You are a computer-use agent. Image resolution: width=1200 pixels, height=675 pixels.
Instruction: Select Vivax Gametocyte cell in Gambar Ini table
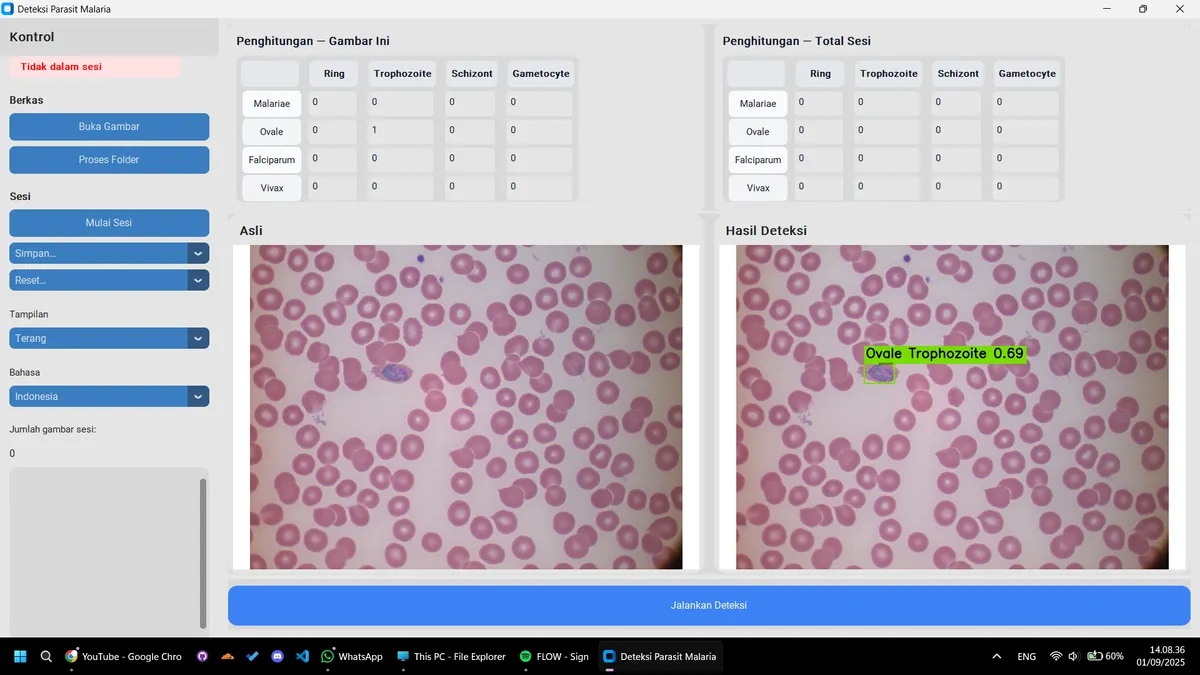[540, 187]
